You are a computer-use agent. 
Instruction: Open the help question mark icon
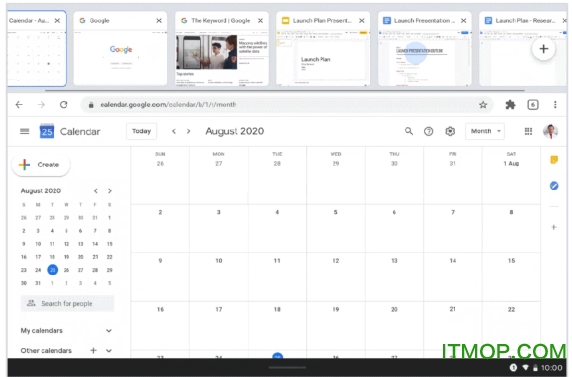tap(429, 131)
